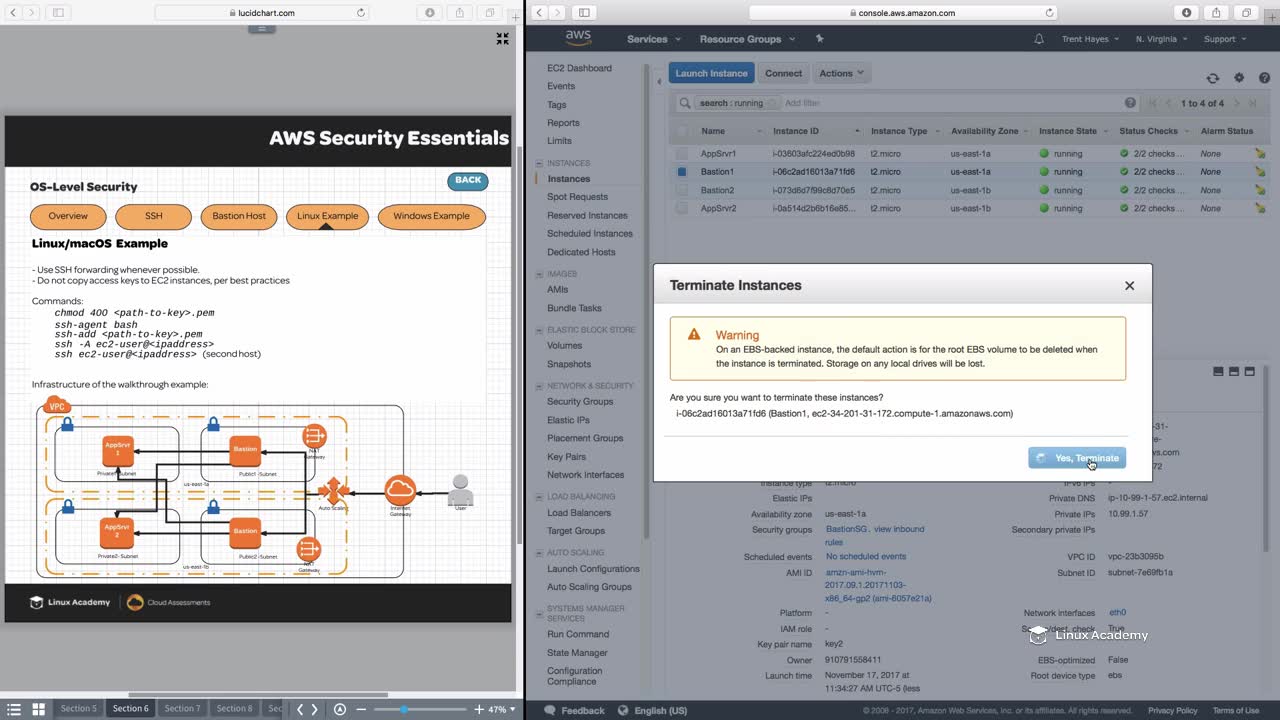
Task: Share the AWS console page from Safari
Action: pos(1216,13)
